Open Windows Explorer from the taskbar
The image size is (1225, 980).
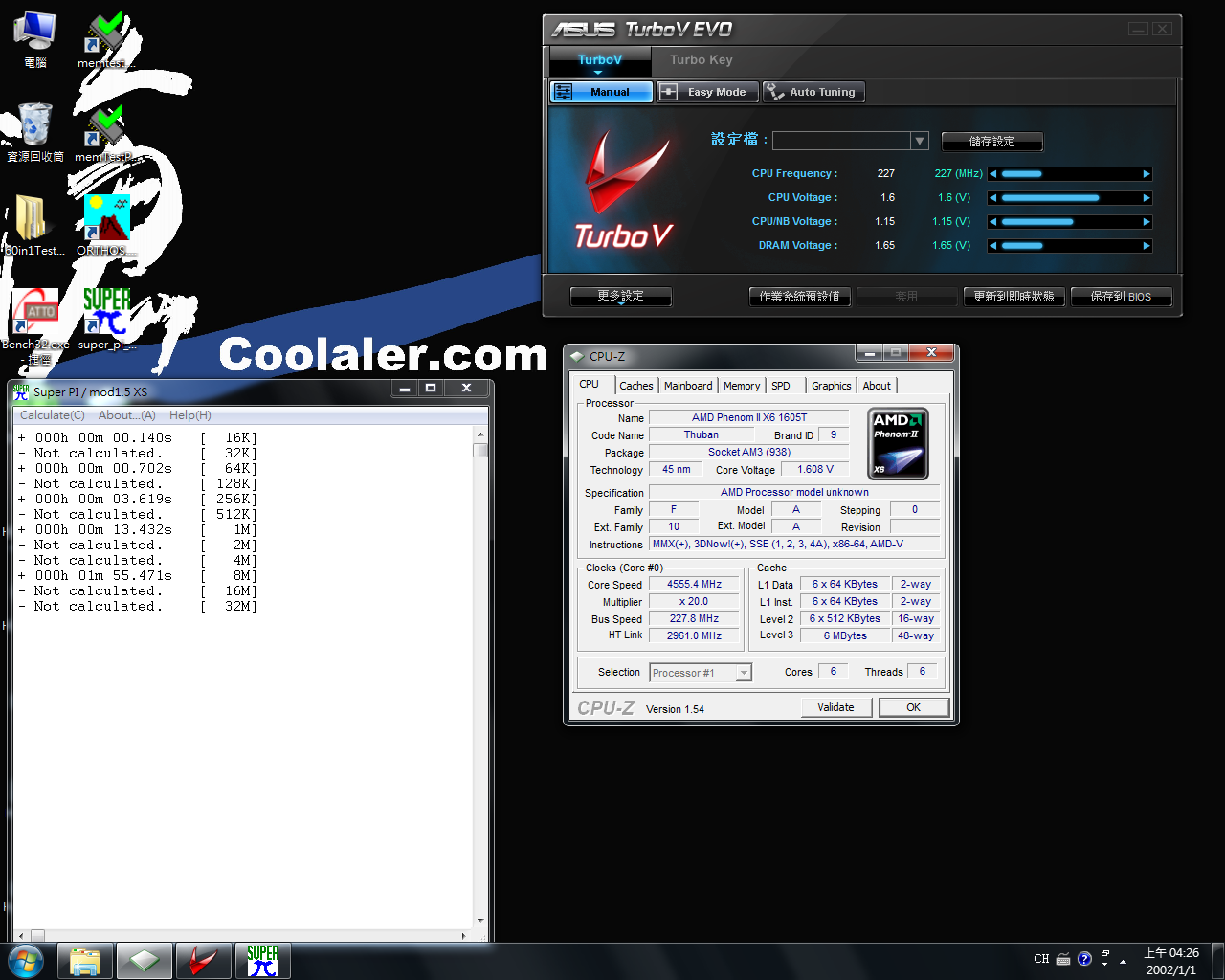click(85, 961)
